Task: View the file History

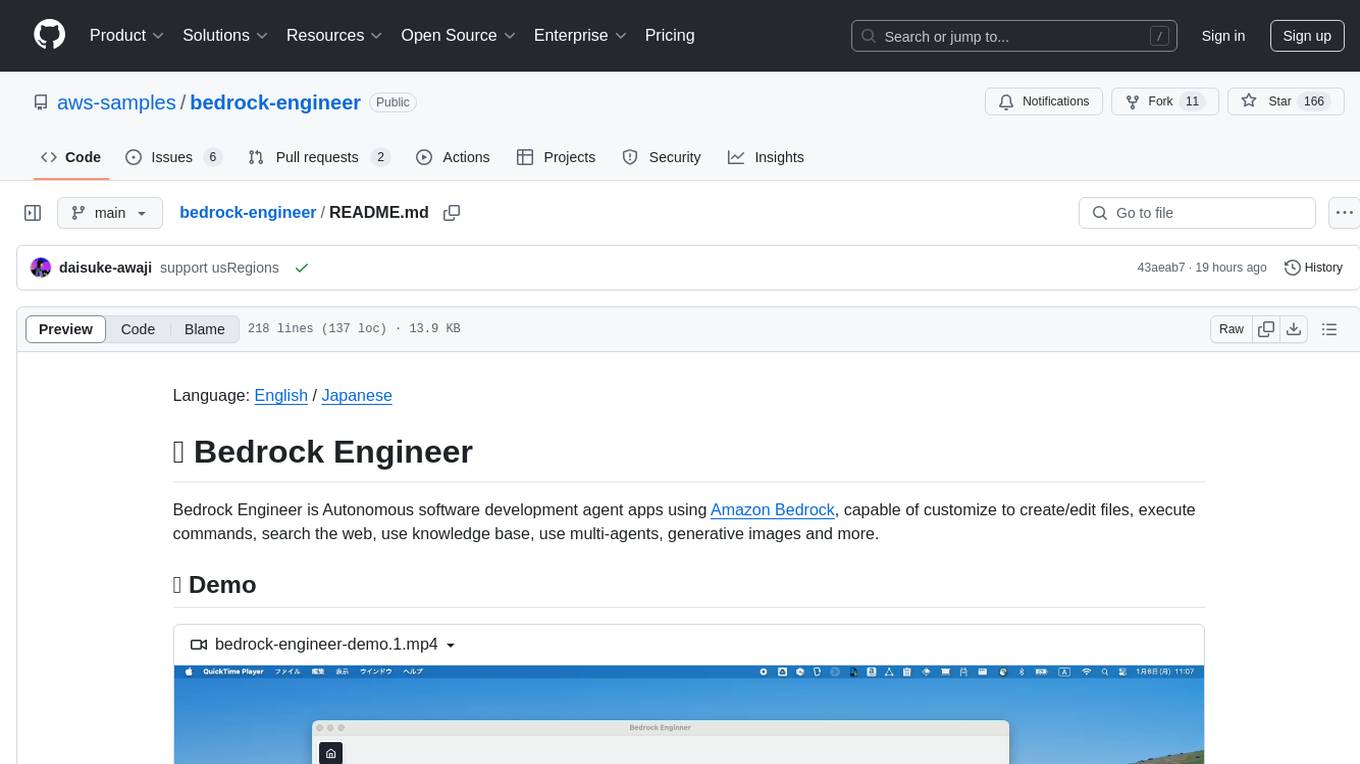Action: pos(1313,267)
